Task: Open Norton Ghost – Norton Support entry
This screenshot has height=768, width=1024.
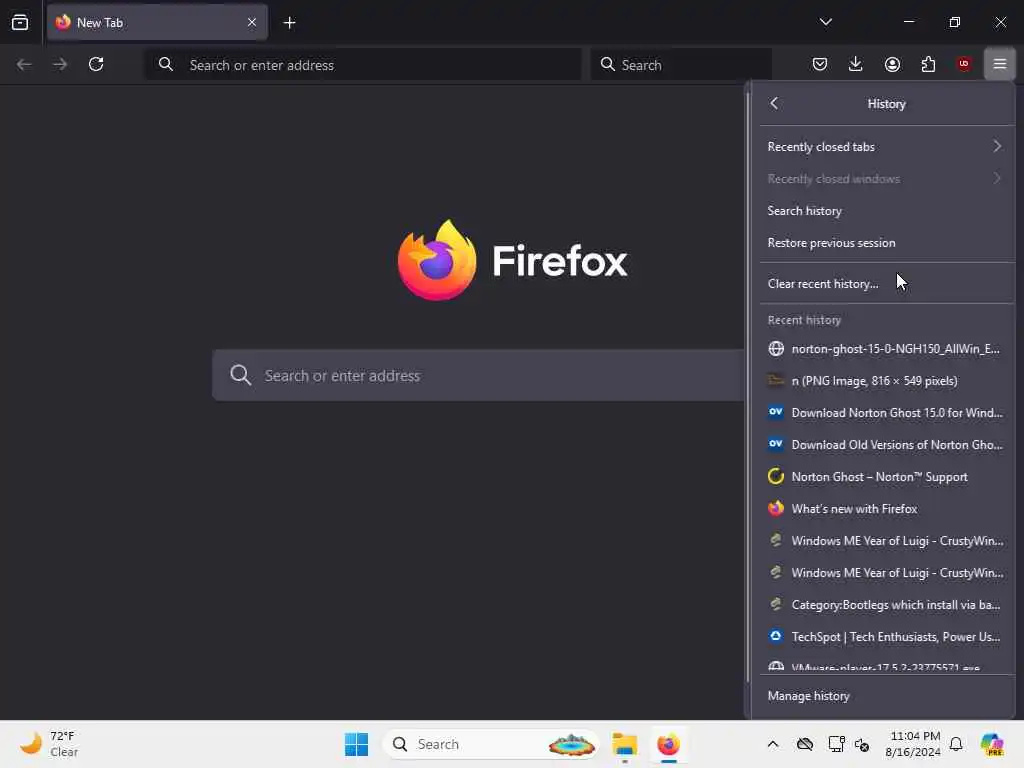Action: (x=886, y=477)
